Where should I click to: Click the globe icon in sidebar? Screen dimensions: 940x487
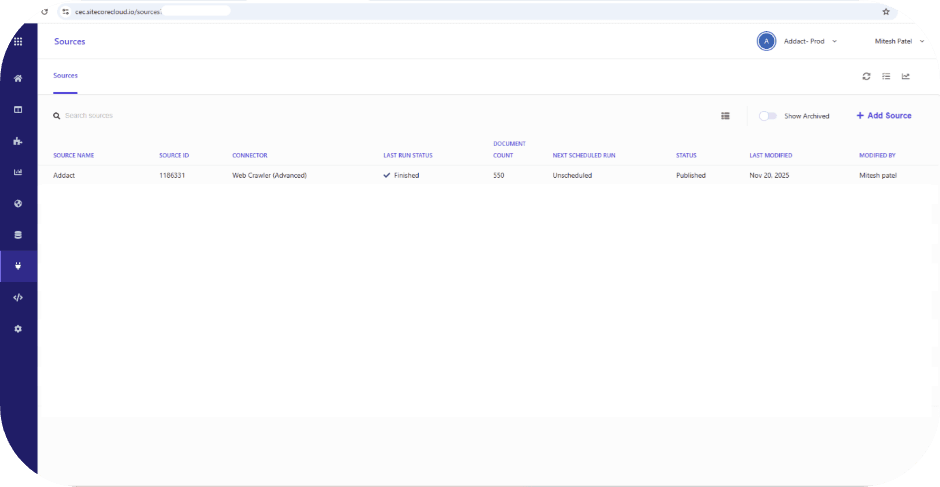pyautogui.click(x=18, y=204)
